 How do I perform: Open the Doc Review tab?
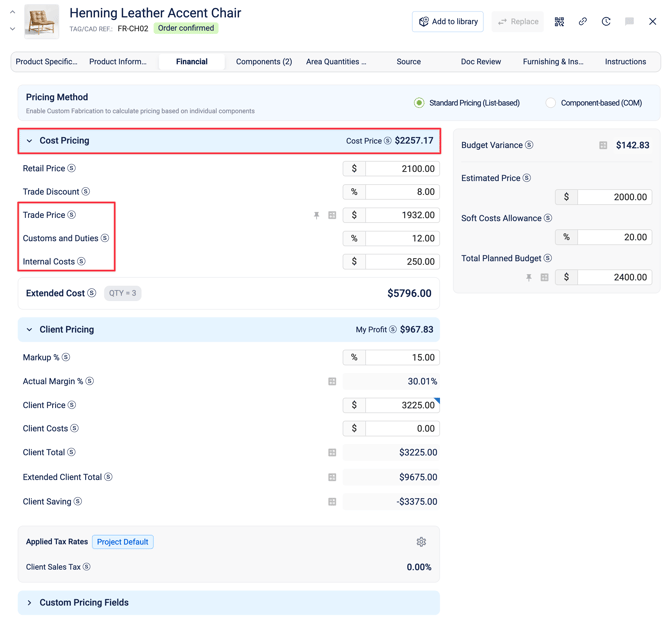tap(481, 62)
